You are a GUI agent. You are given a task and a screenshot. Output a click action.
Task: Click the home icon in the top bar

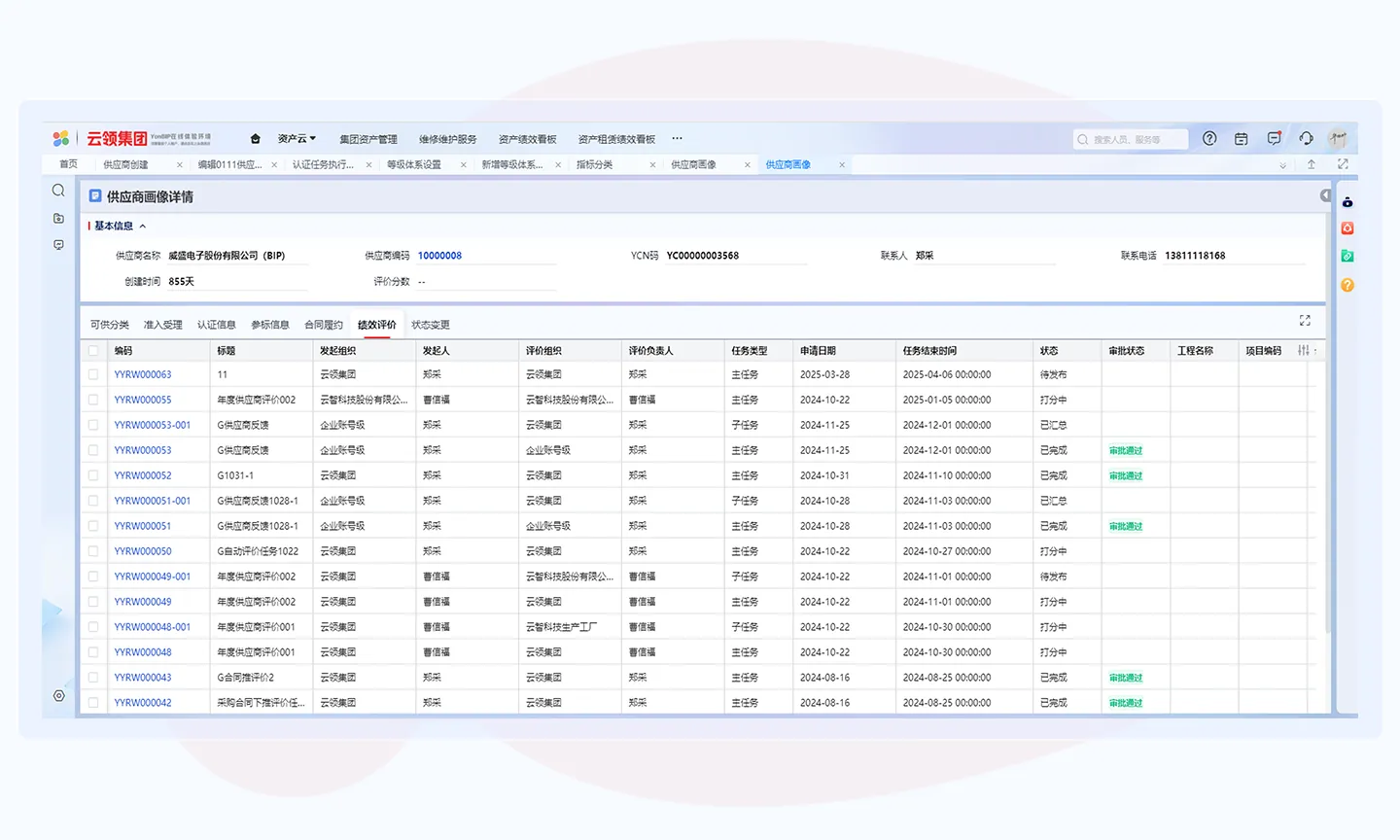(x=255, y=139)
